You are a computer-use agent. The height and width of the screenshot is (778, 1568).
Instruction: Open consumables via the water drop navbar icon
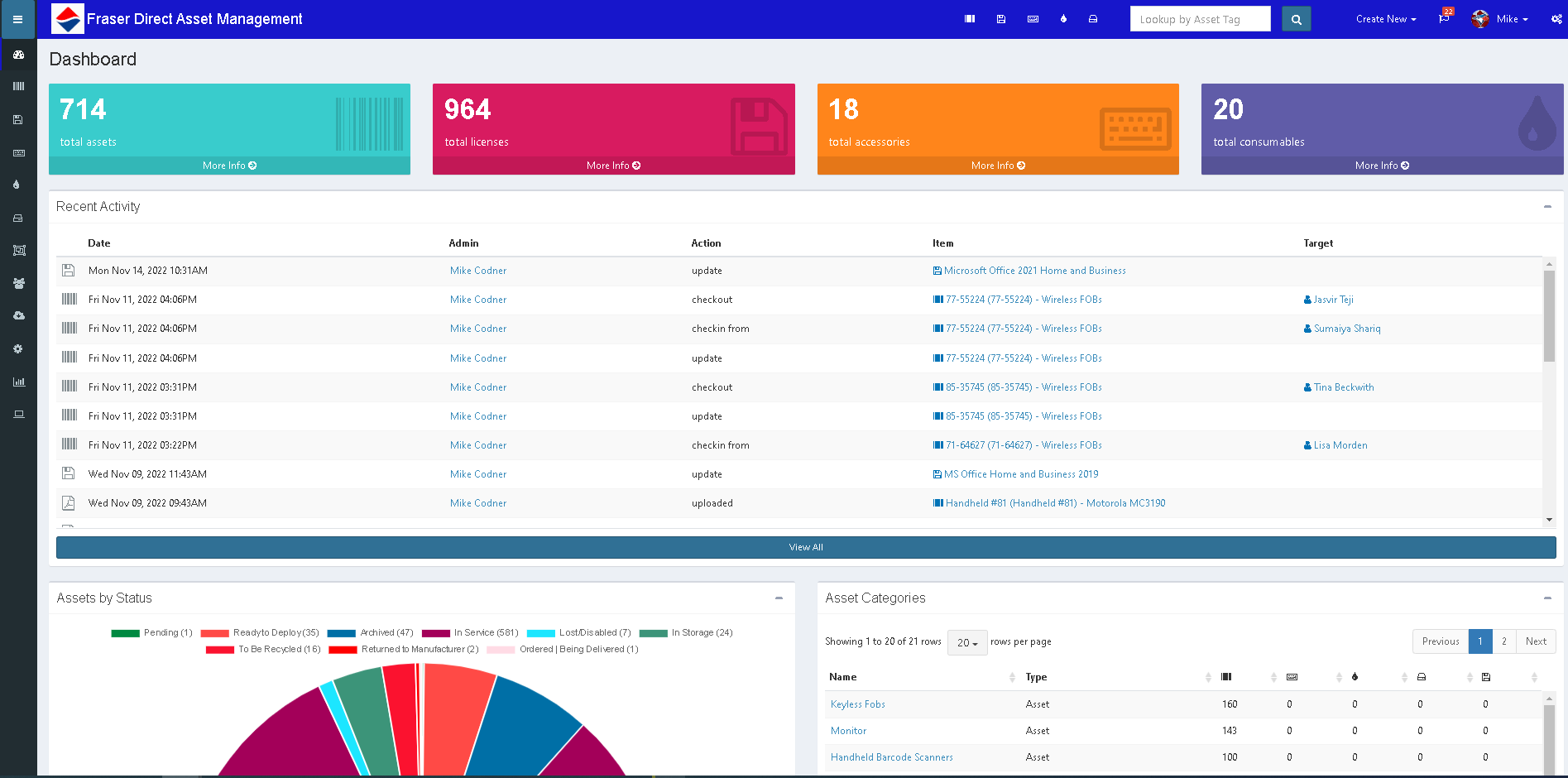click(1064, 18)
